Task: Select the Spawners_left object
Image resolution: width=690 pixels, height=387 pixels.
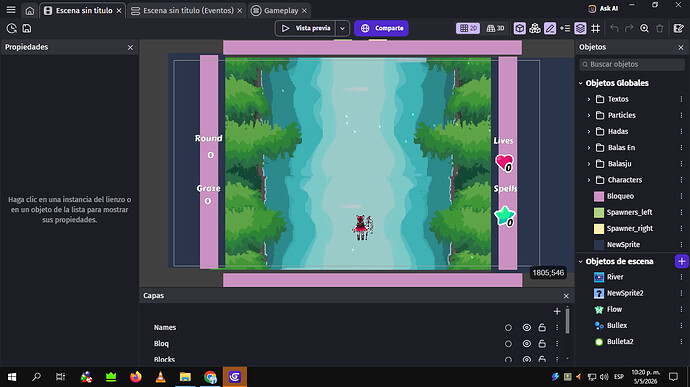Action: (x=629, y=212)
